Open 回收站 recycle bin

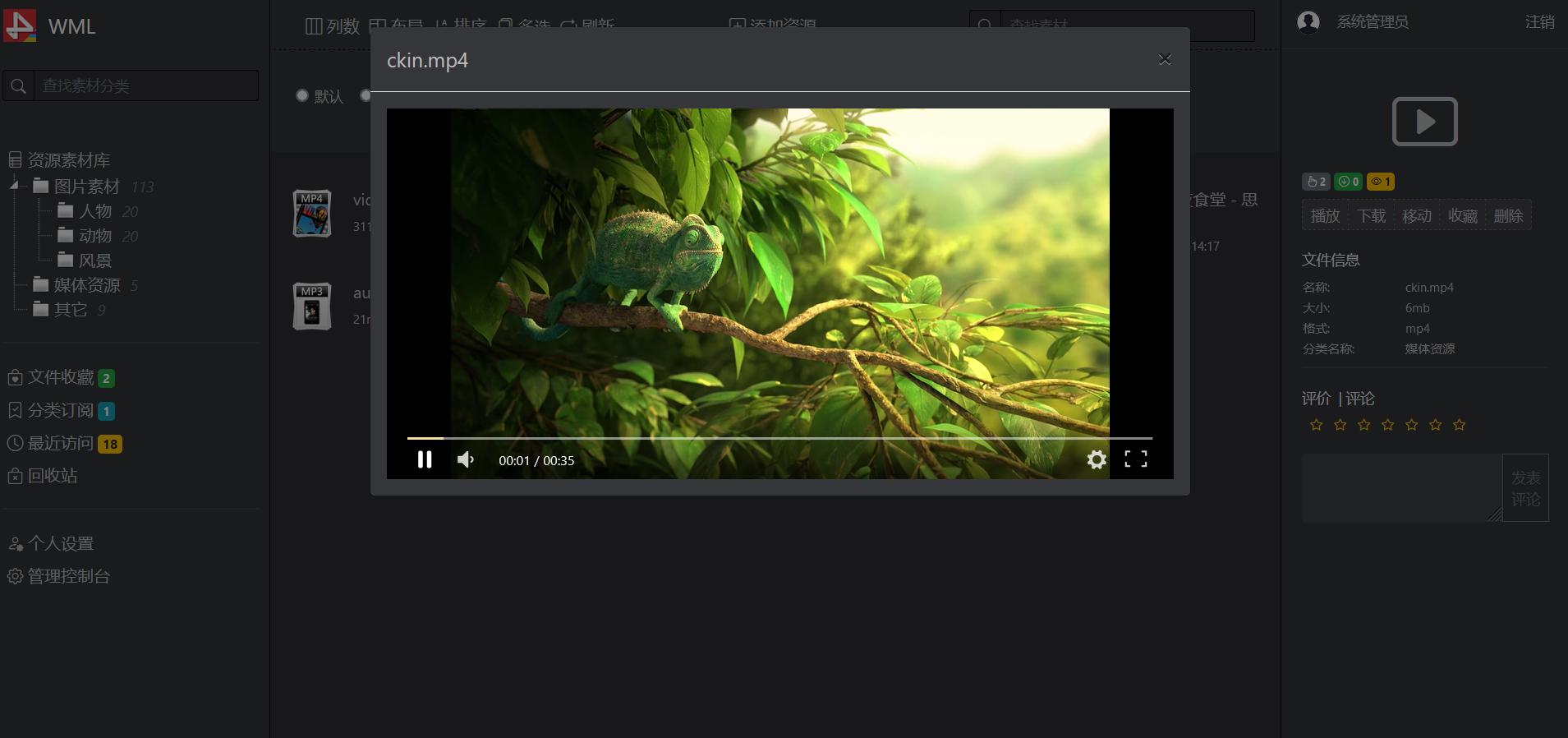42,476
